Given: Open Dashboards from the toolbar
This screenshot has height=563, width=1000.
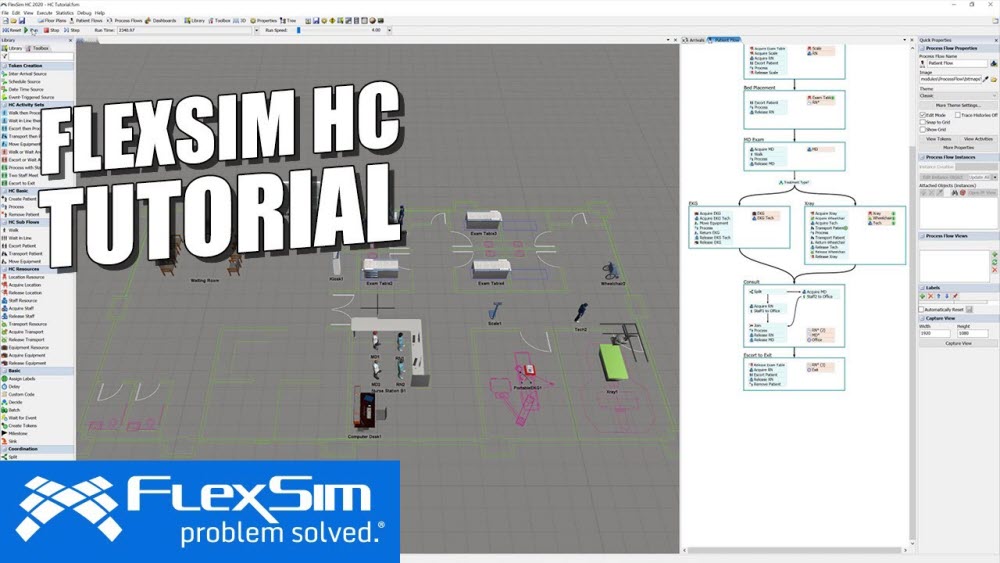Looking at the screenshot, I should click(161, 20).
